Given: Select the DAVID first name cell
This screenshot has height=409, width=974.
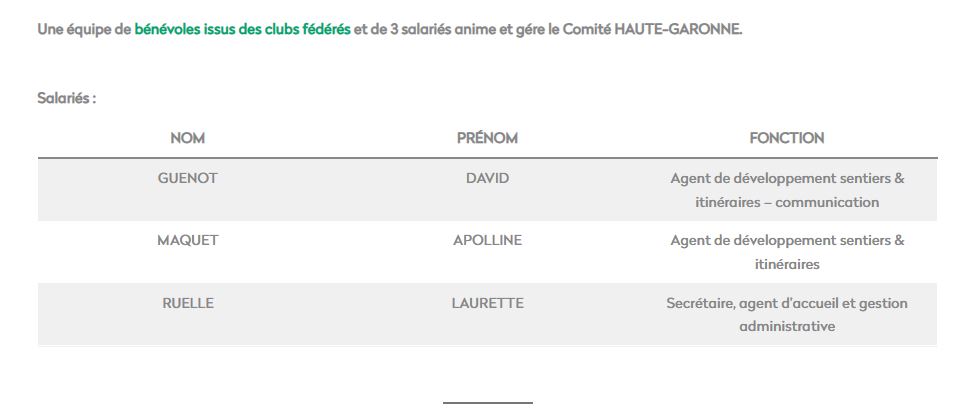Looking at the screenshot, I should [x=487, y=178].
